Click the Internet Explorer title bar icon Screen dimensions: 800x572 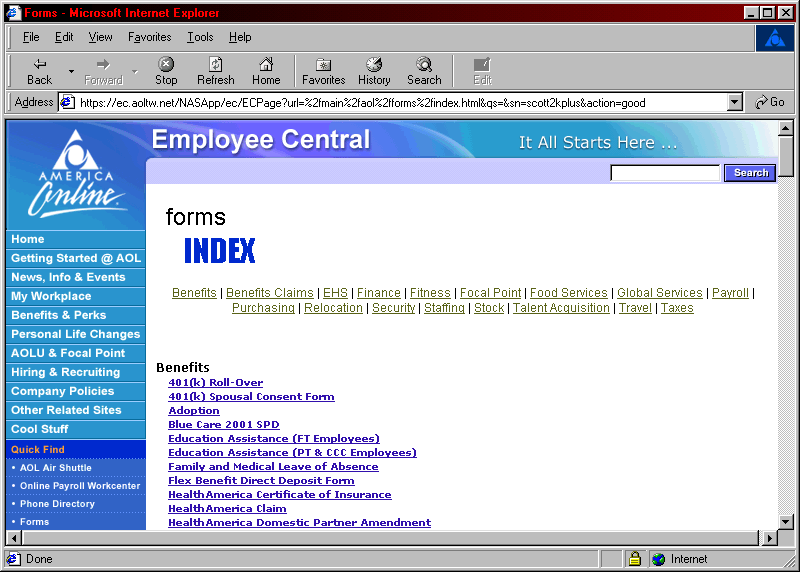[13, 13]
